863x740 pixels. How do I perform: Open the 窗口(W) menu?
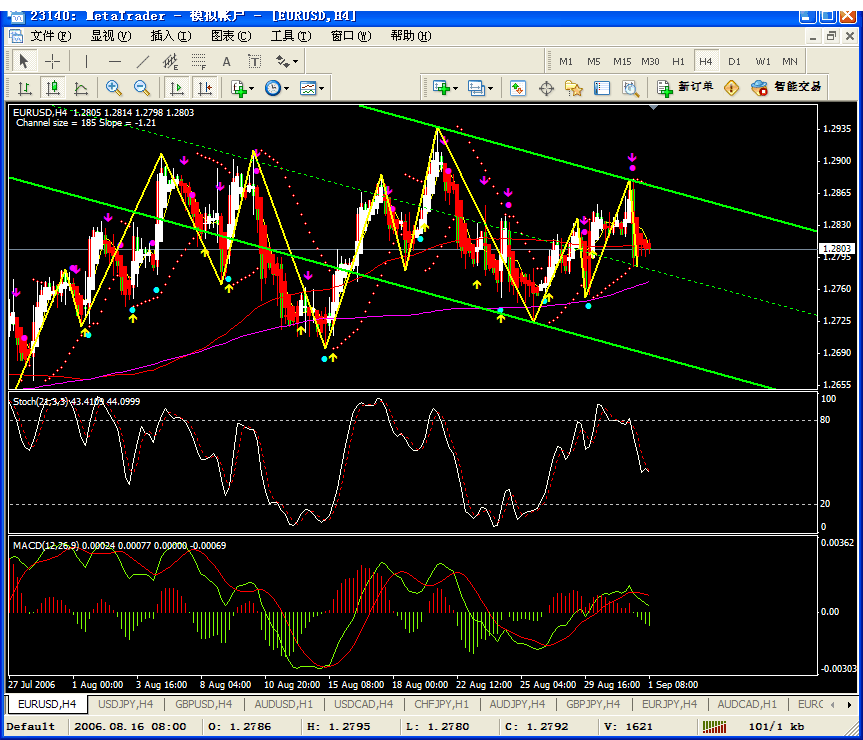351,36
